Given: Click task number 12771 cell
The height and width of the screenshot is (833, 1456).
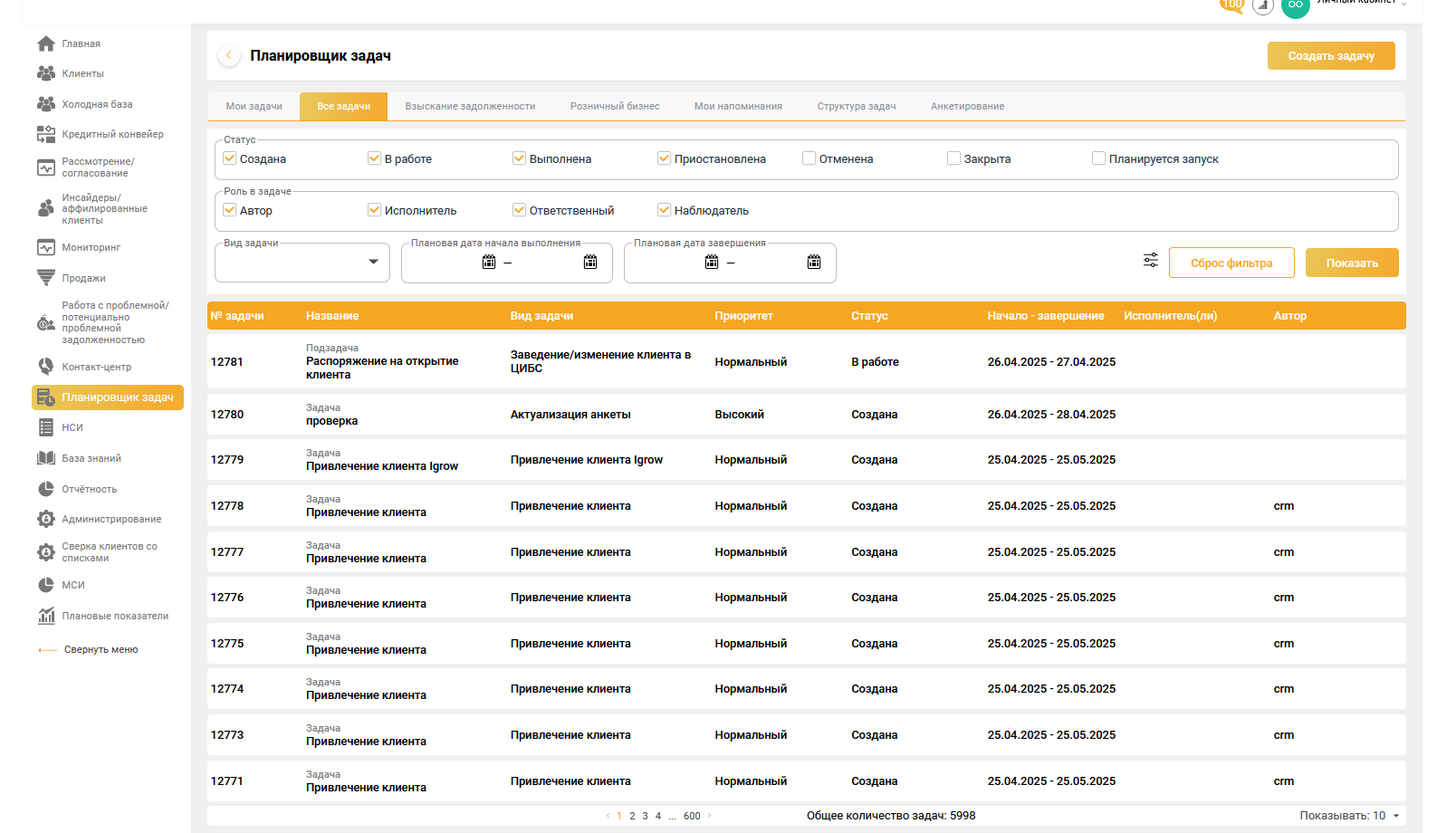Looking at the screenshot, I should coord(227,780).
